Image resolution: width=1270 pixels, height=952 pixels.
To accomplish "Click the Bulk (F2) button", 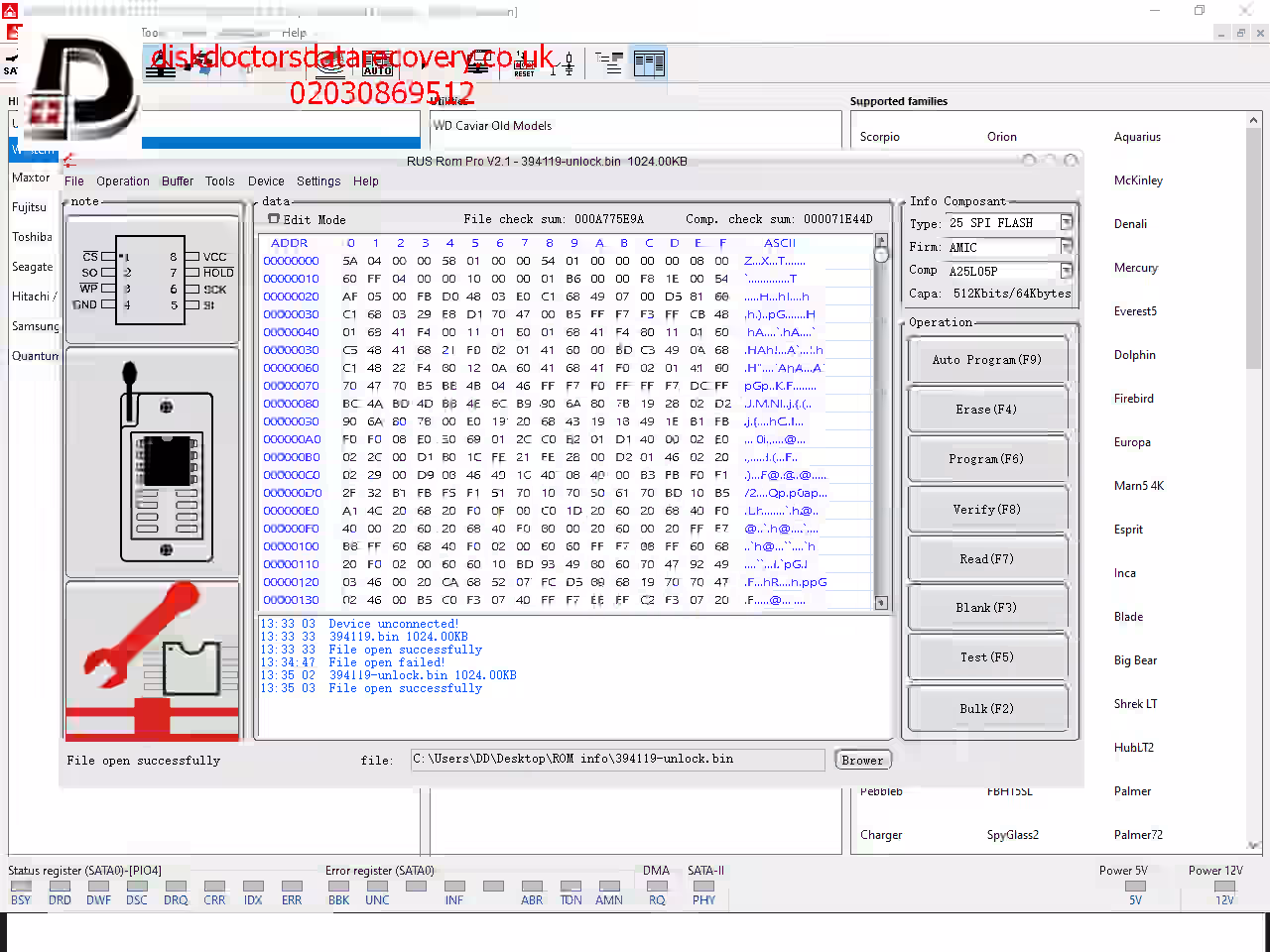I will (987, 709).
